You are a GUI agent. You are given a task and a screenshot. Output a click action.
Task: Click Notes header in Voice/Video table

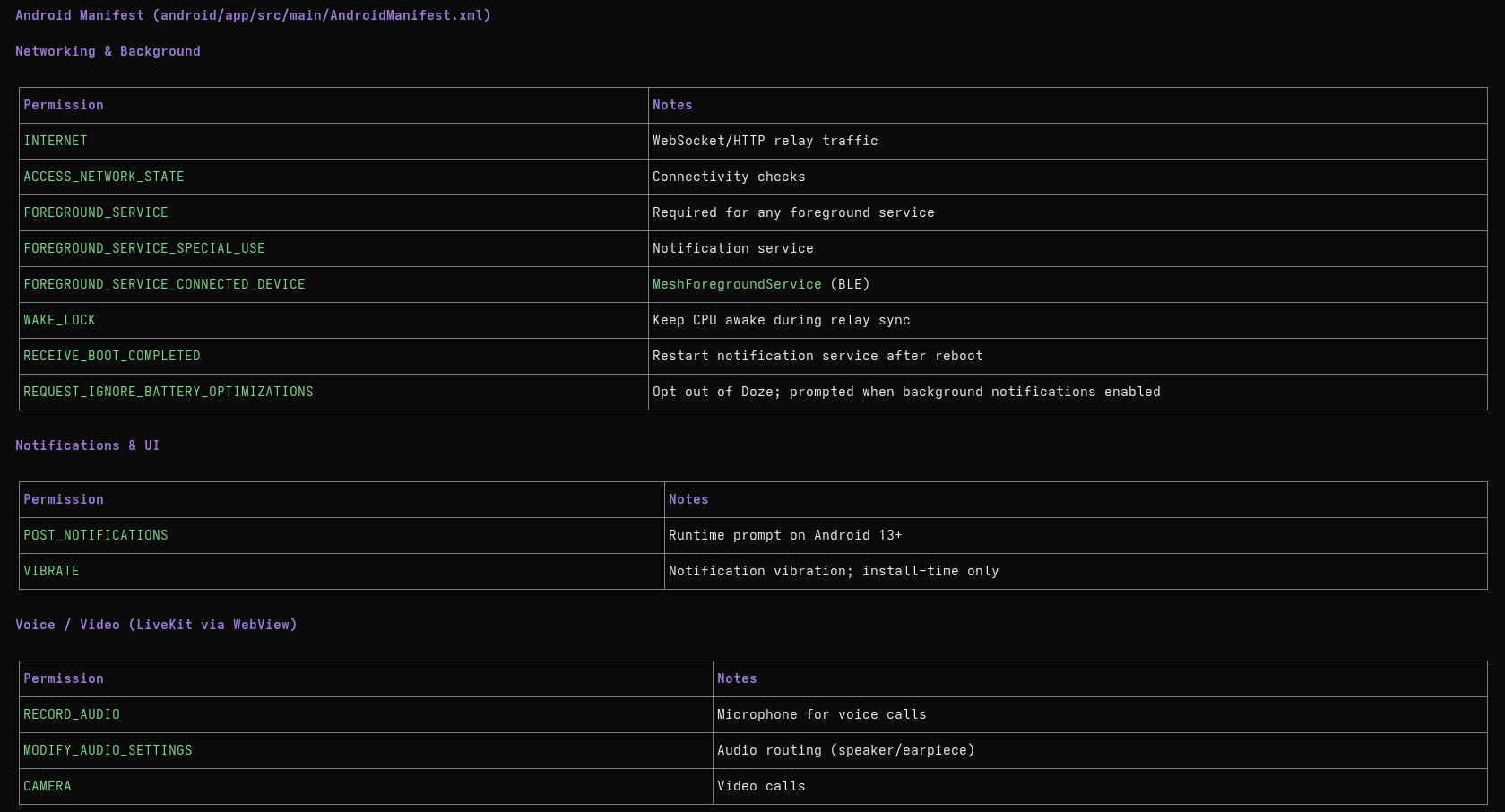click(737, 678)
